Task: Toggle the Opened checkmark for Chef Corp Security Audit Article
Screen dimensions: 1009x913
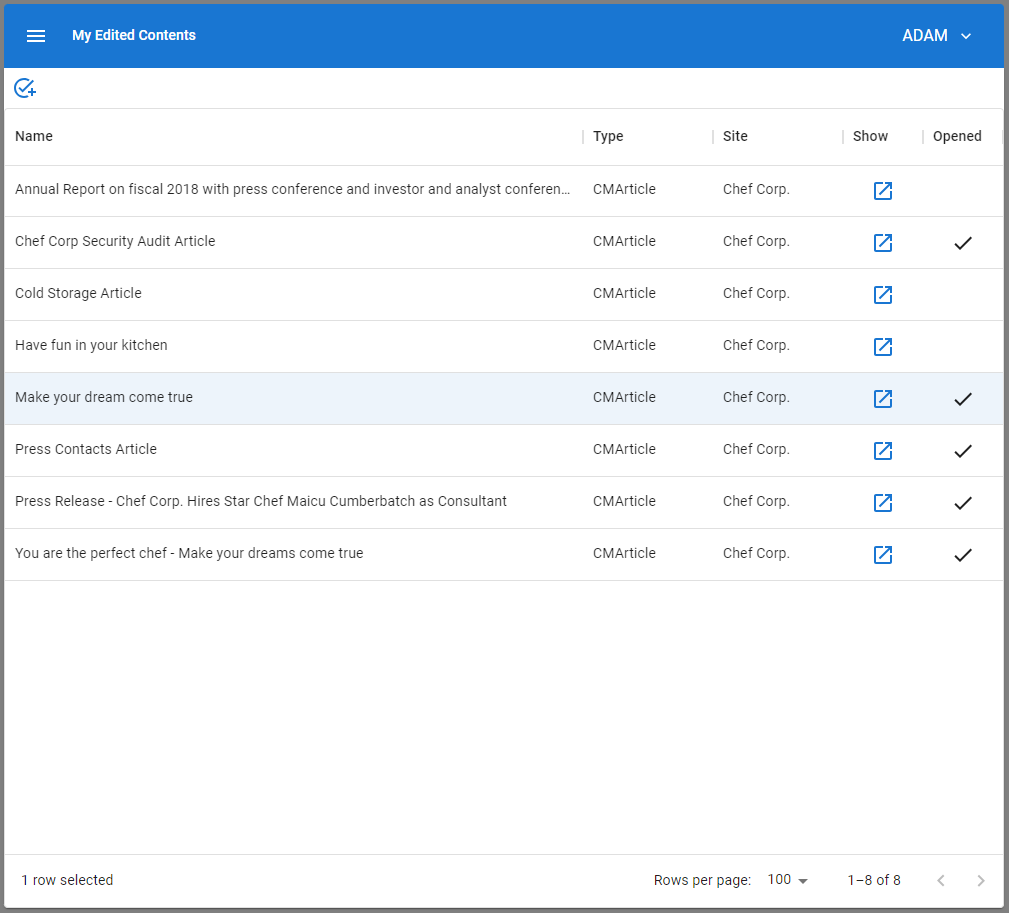Action: coord(963,242)
